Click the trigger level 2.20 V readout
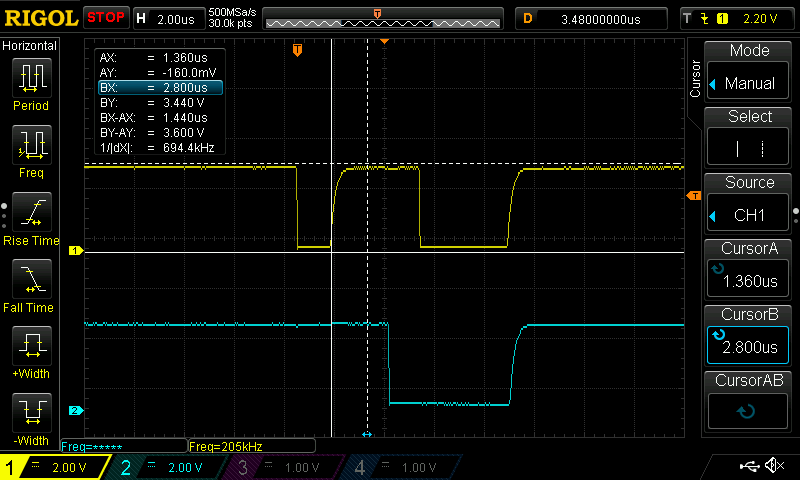This screenshot has width=800, height=480. (760, 19)
